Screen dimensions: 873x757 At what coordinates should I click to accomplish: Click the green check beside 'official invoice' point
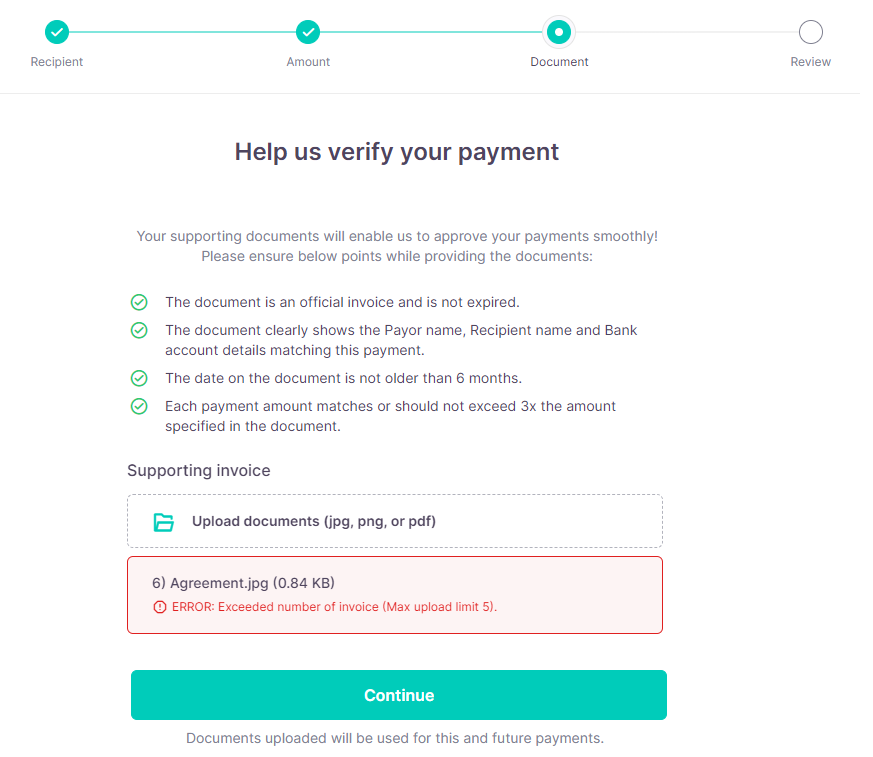tap(139, 302)
